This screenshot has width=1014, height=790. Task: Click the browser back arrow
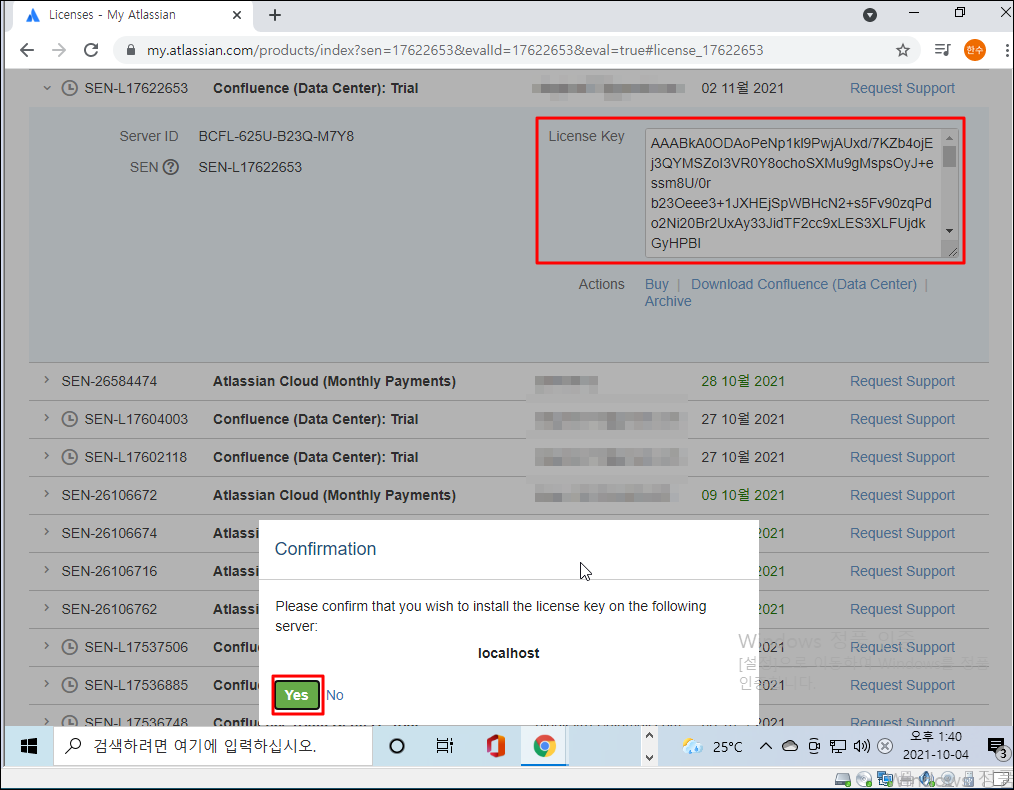(27, 50)
